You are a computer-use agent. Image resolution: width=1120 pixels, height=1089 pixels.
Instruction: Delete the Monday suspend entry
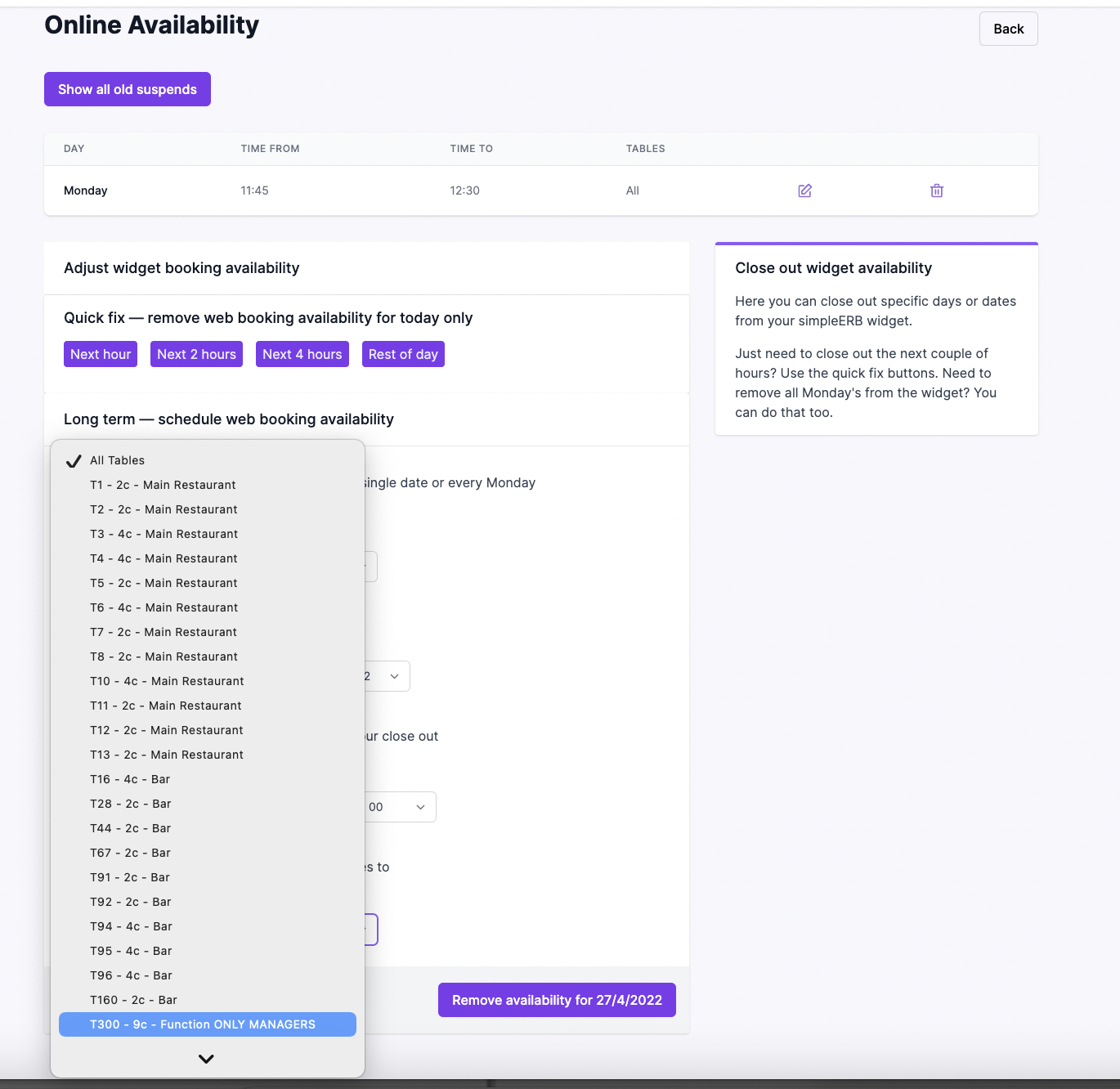coord(937,190)
